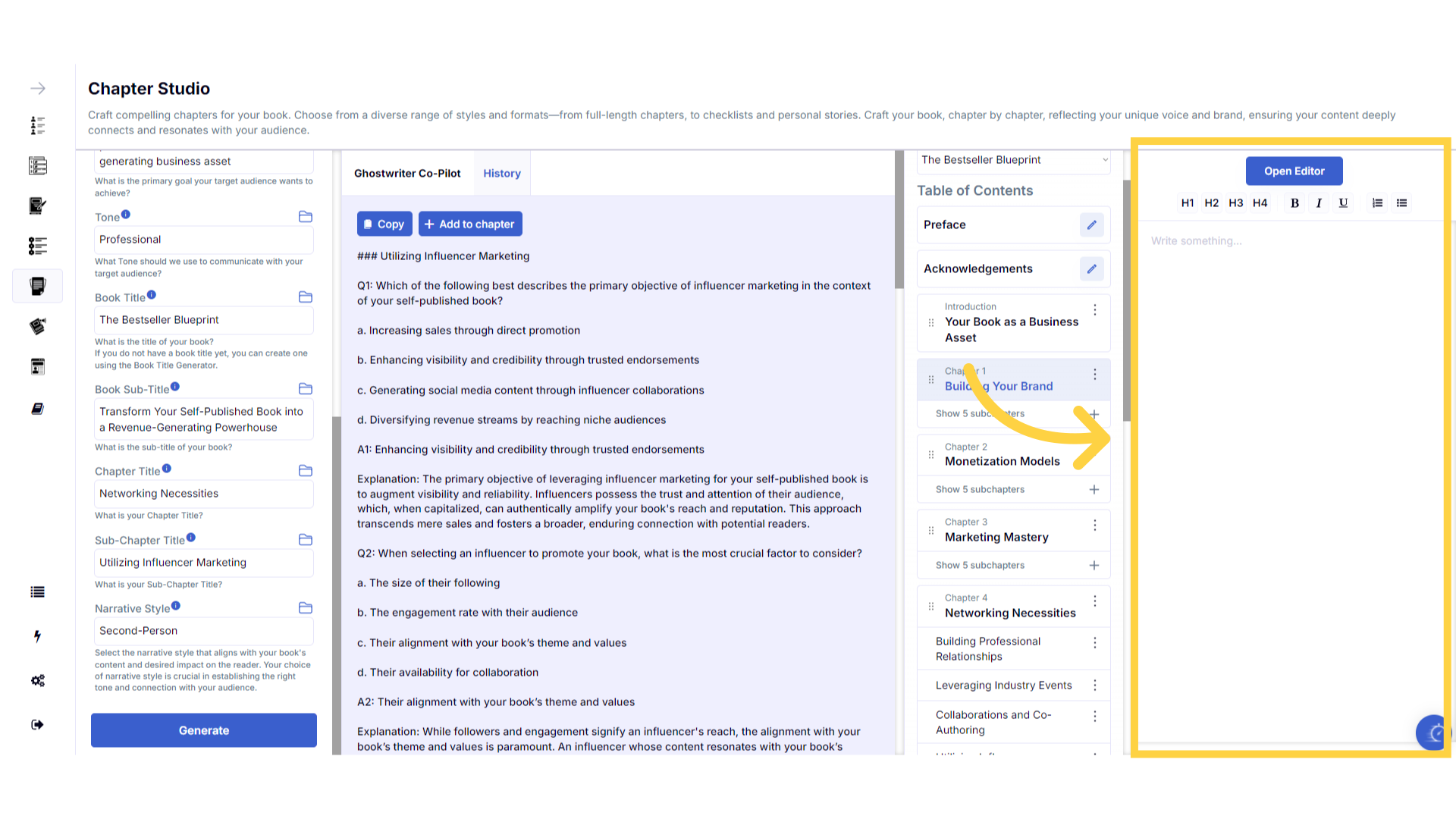This screenshot has height=819, width=1456.
Task: Click the edit pencil beside Acknowledgements
Action: click(1091, 269)
